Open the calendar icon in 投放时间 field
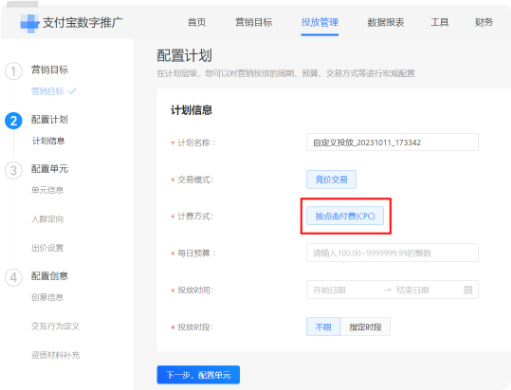This screenshot has width=511, height=390. click(468, 290)
